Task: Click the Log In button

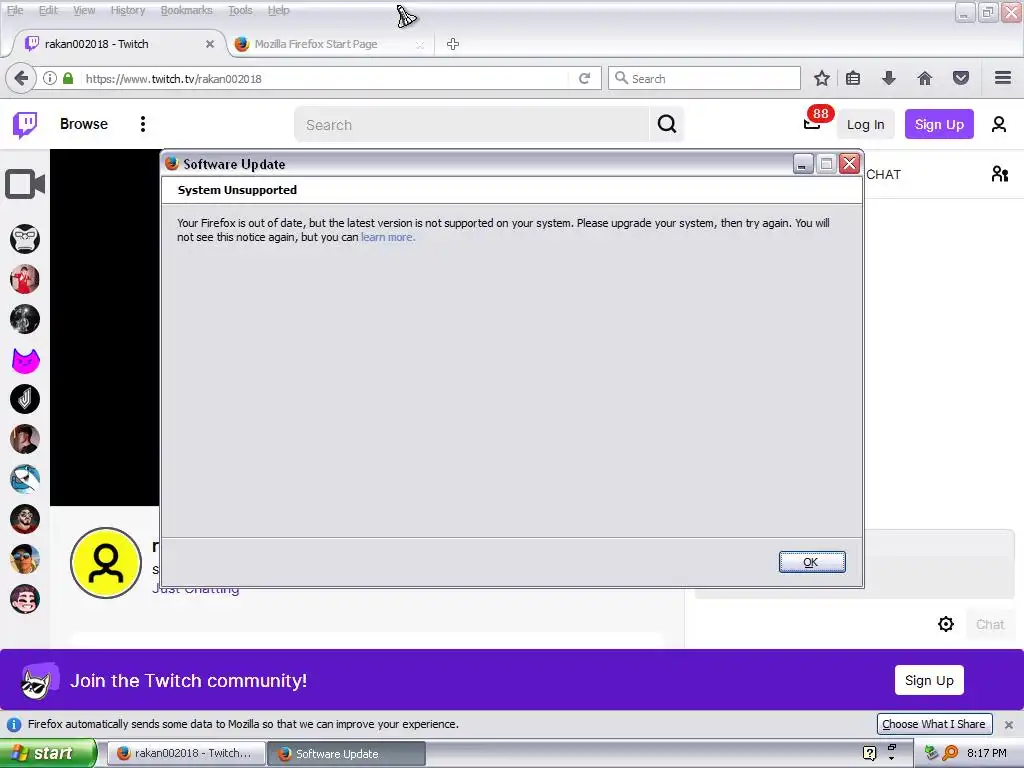Action: click(865, 124)
